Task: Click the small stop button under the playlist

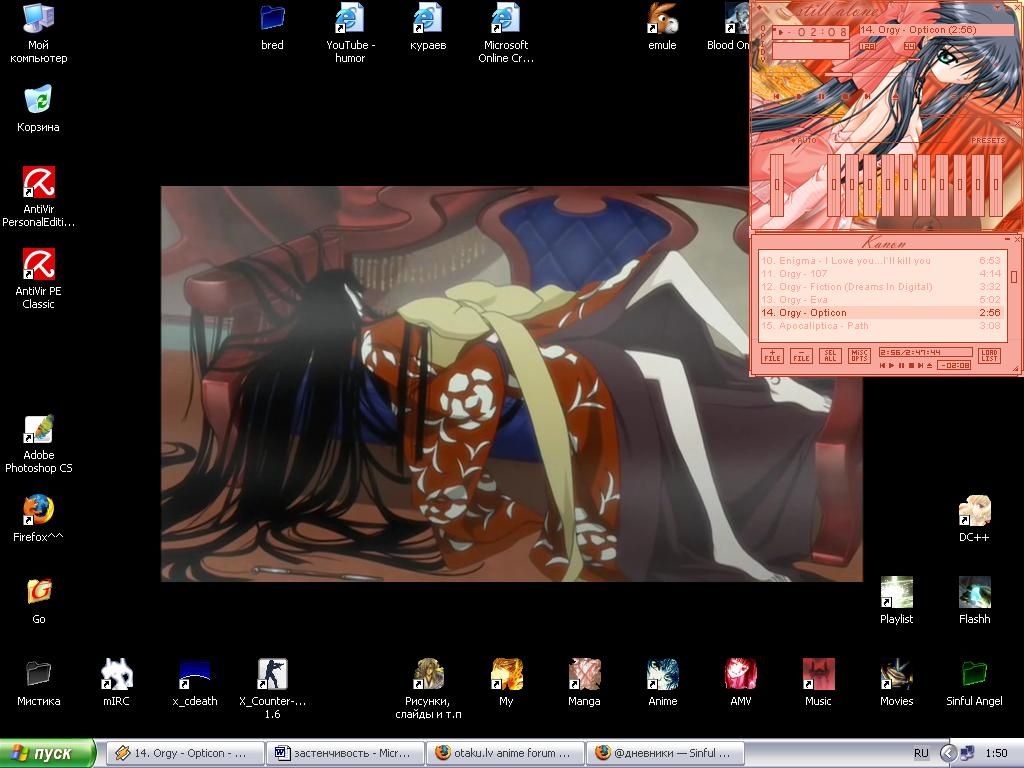Action: coord(911,366)
